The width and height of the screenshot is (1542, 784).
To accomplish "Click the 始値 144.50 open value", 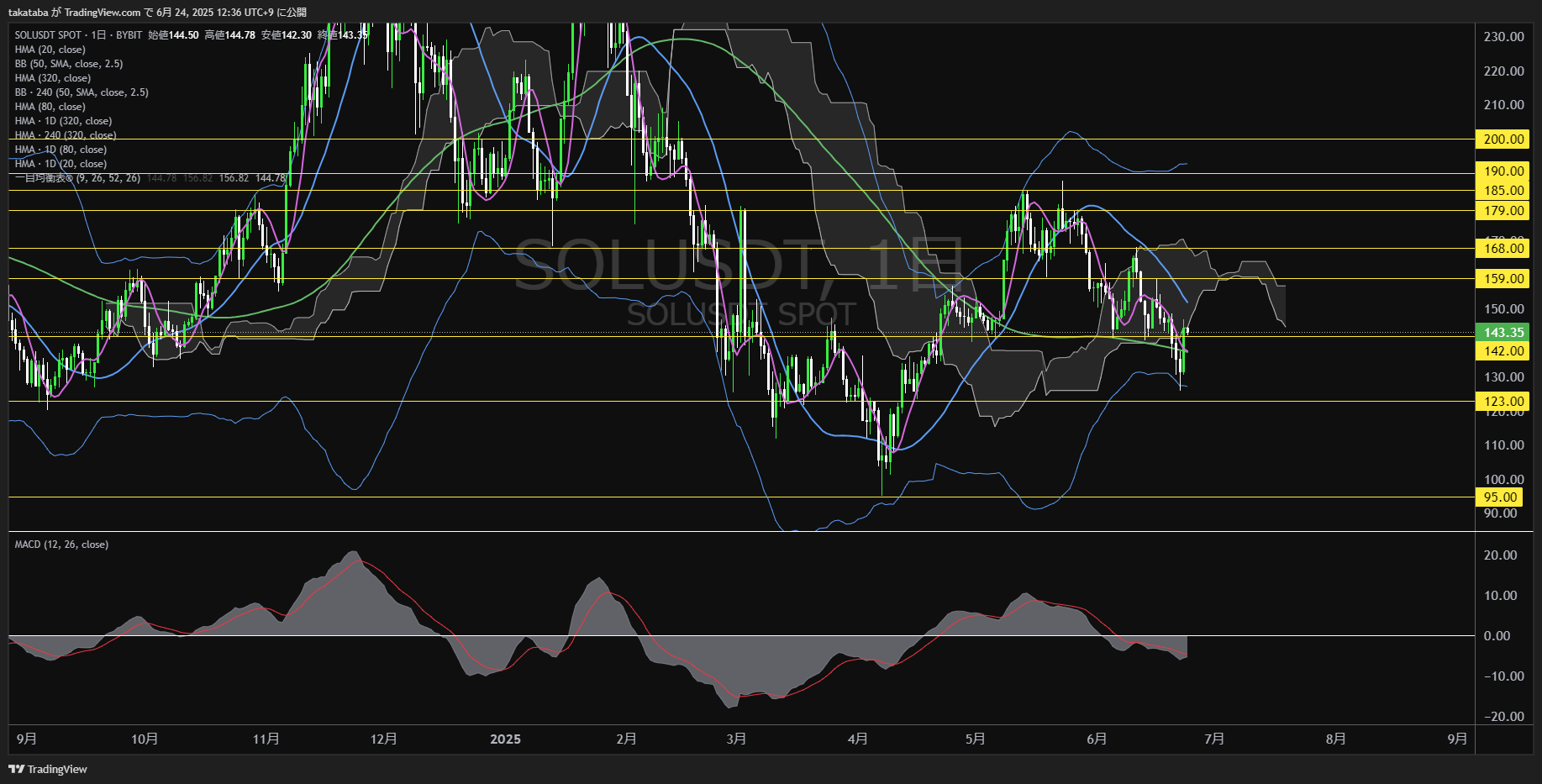I will tap(173, 35).
